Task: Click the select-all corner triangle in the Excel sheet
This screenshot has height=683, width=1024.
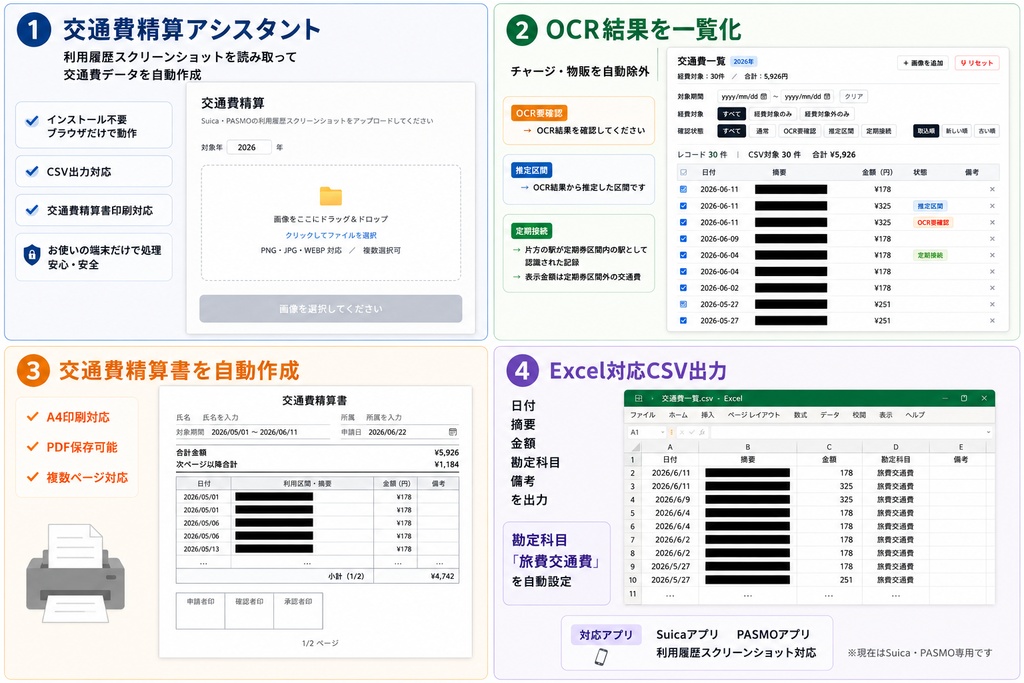Action: 635,447
